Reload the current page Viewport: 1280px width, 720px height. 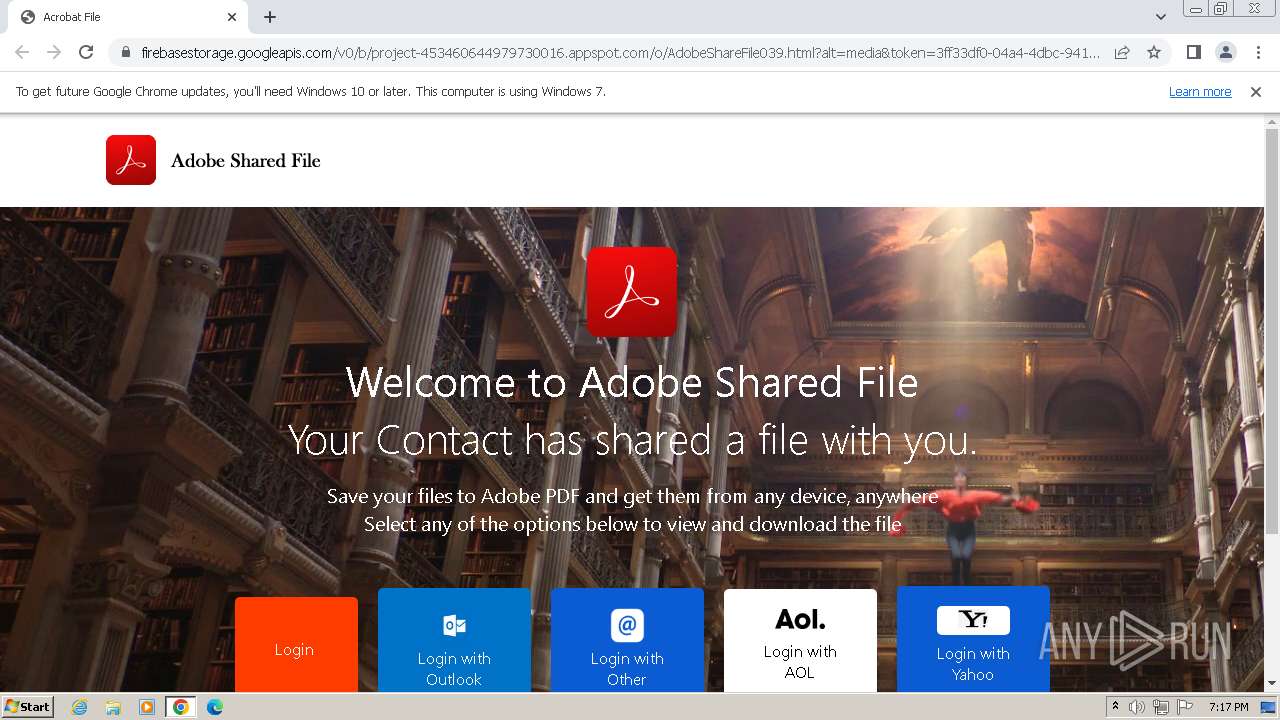pyautogui.click(x=86, y=52)
